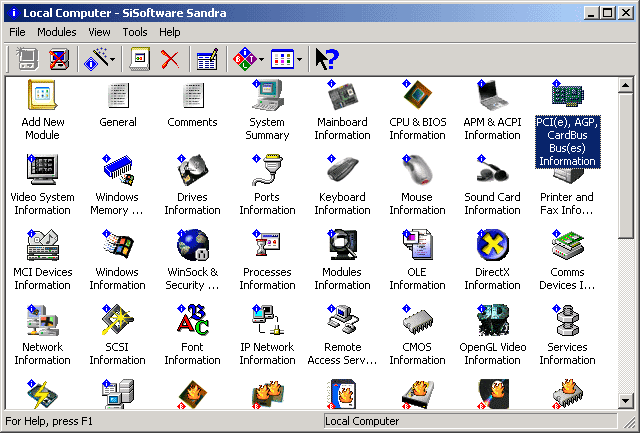Open Drives Information module
Screen dimensions: 640x433
(x=192, y=170)
